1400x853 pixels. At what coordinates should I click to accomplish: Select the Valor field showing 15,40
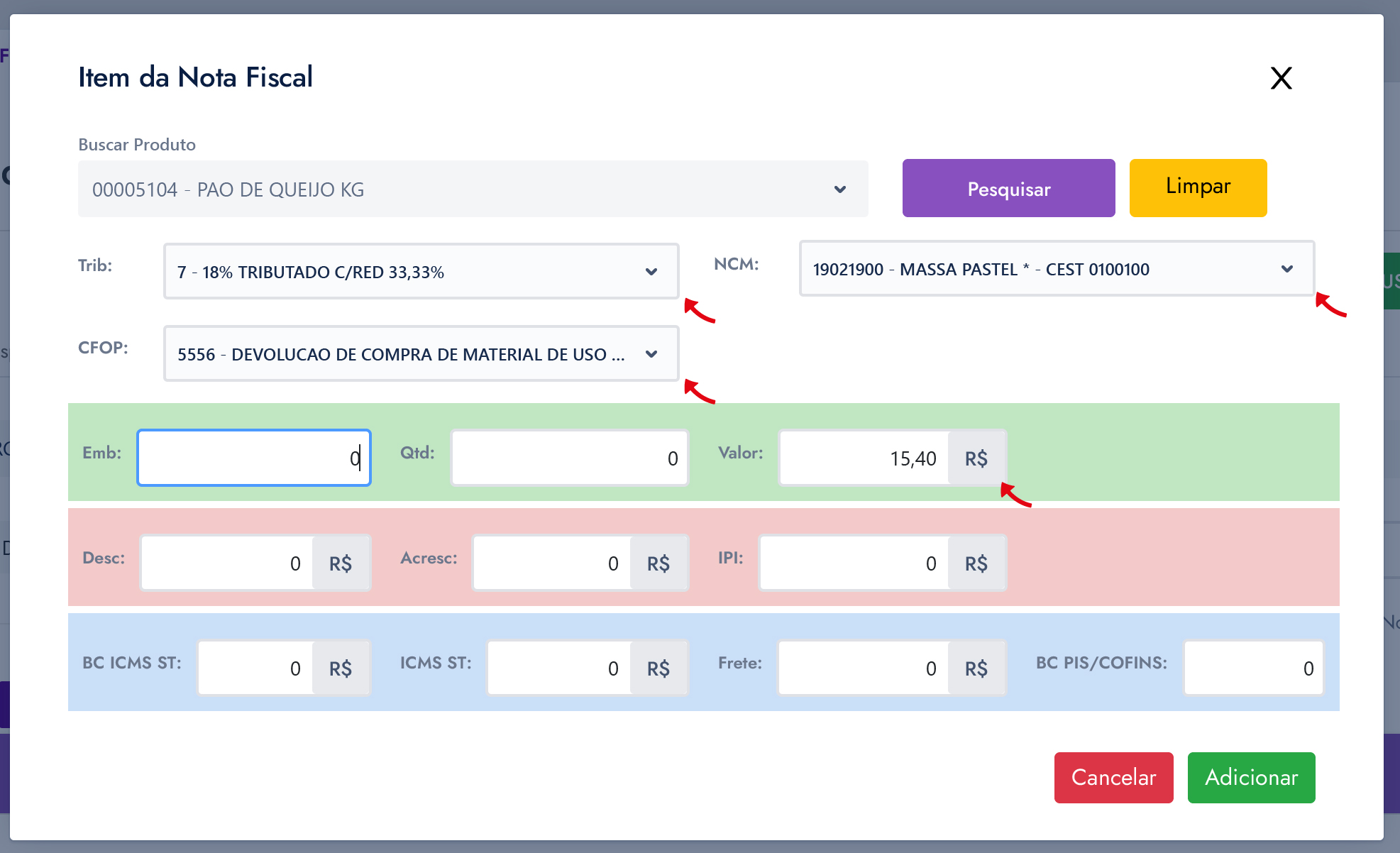point(864,458)
